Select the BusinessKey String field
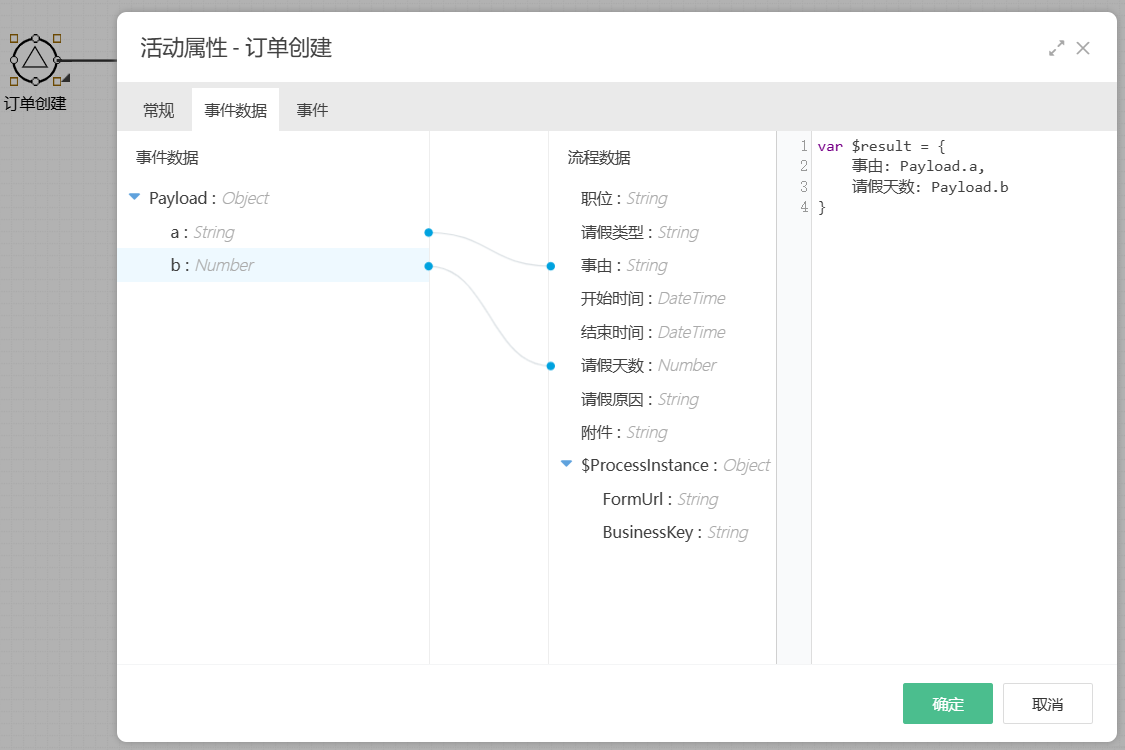Viewport: 1125px width, 750px height. (674, 532)
